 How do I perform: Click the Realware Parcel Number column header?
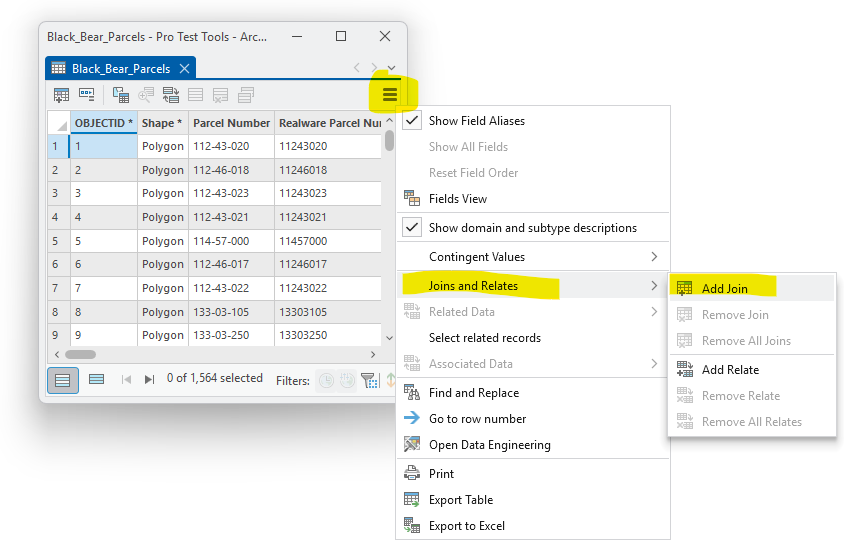[x=328, y=123]
